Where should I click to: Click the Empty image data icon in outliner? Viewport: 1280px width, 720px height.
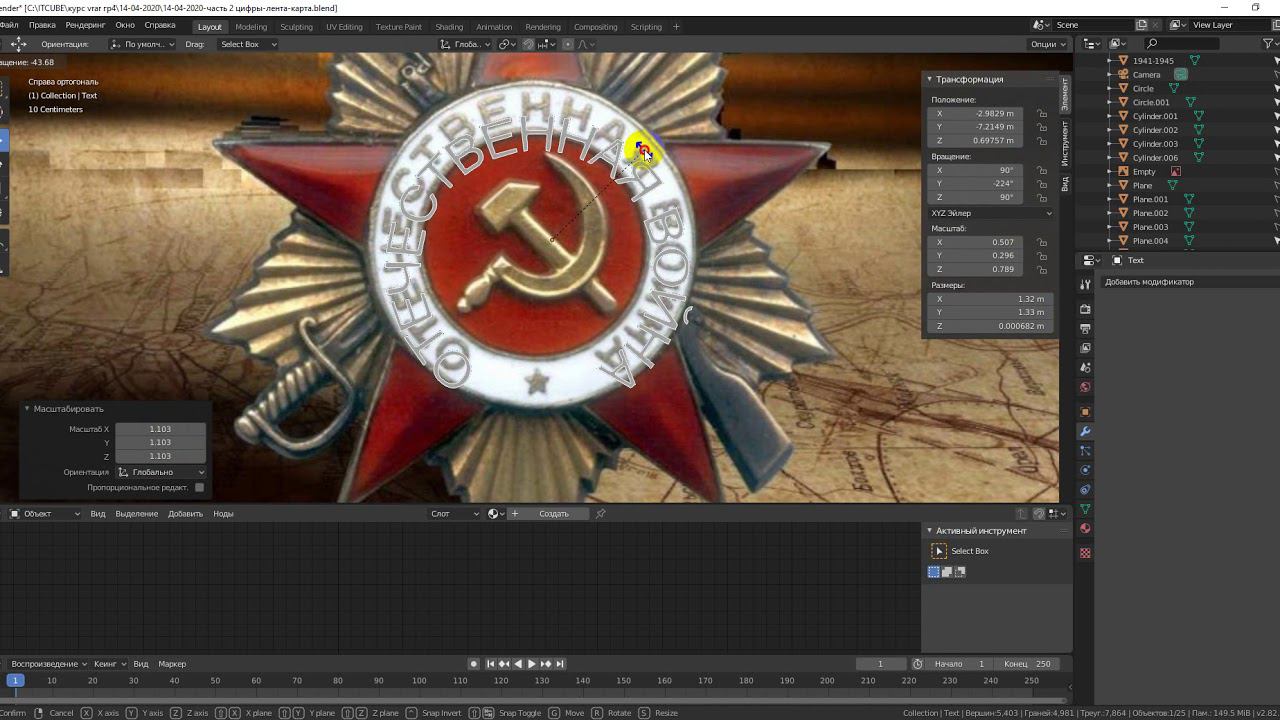[1176, 171]
